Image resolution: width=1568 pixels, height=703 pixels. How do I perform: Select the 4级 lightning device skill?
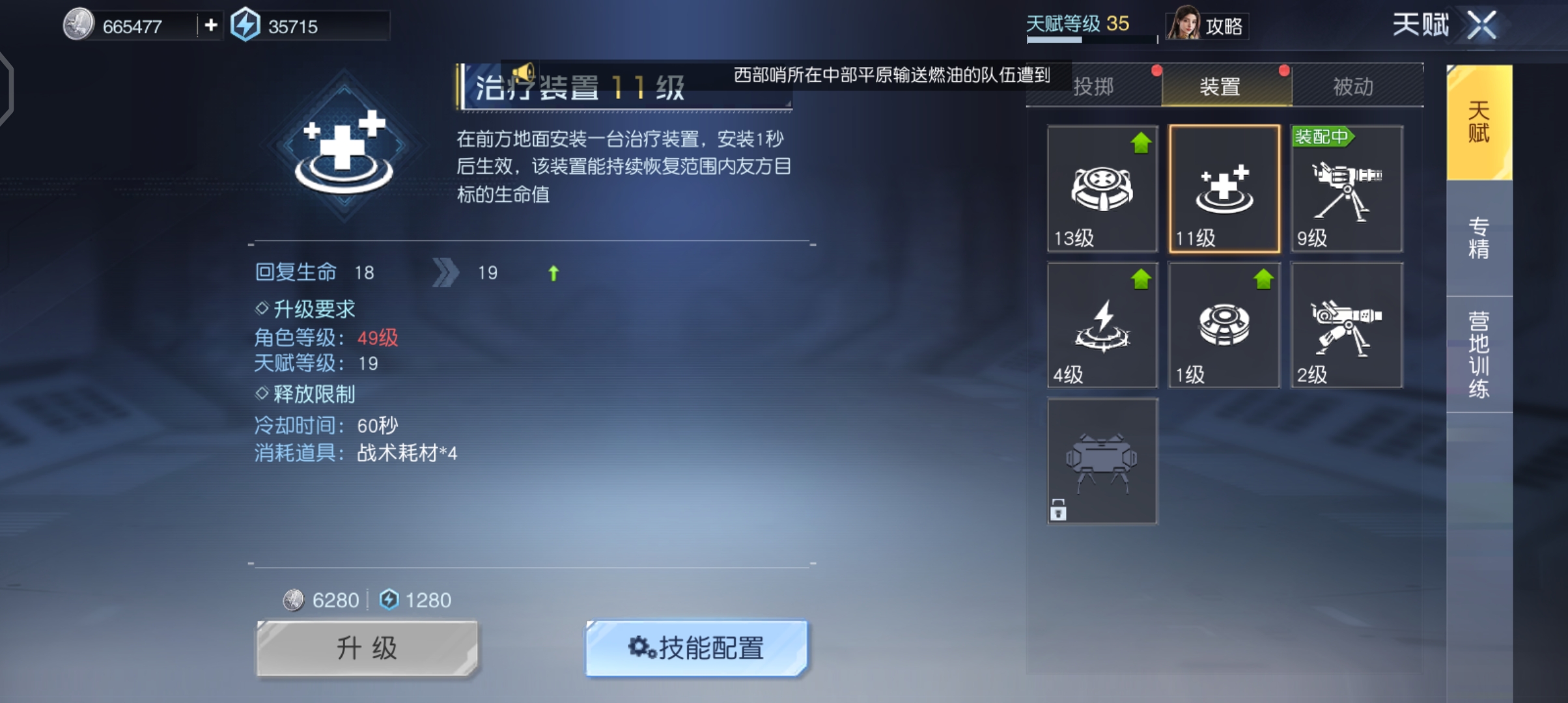(x=1102, y=325)
